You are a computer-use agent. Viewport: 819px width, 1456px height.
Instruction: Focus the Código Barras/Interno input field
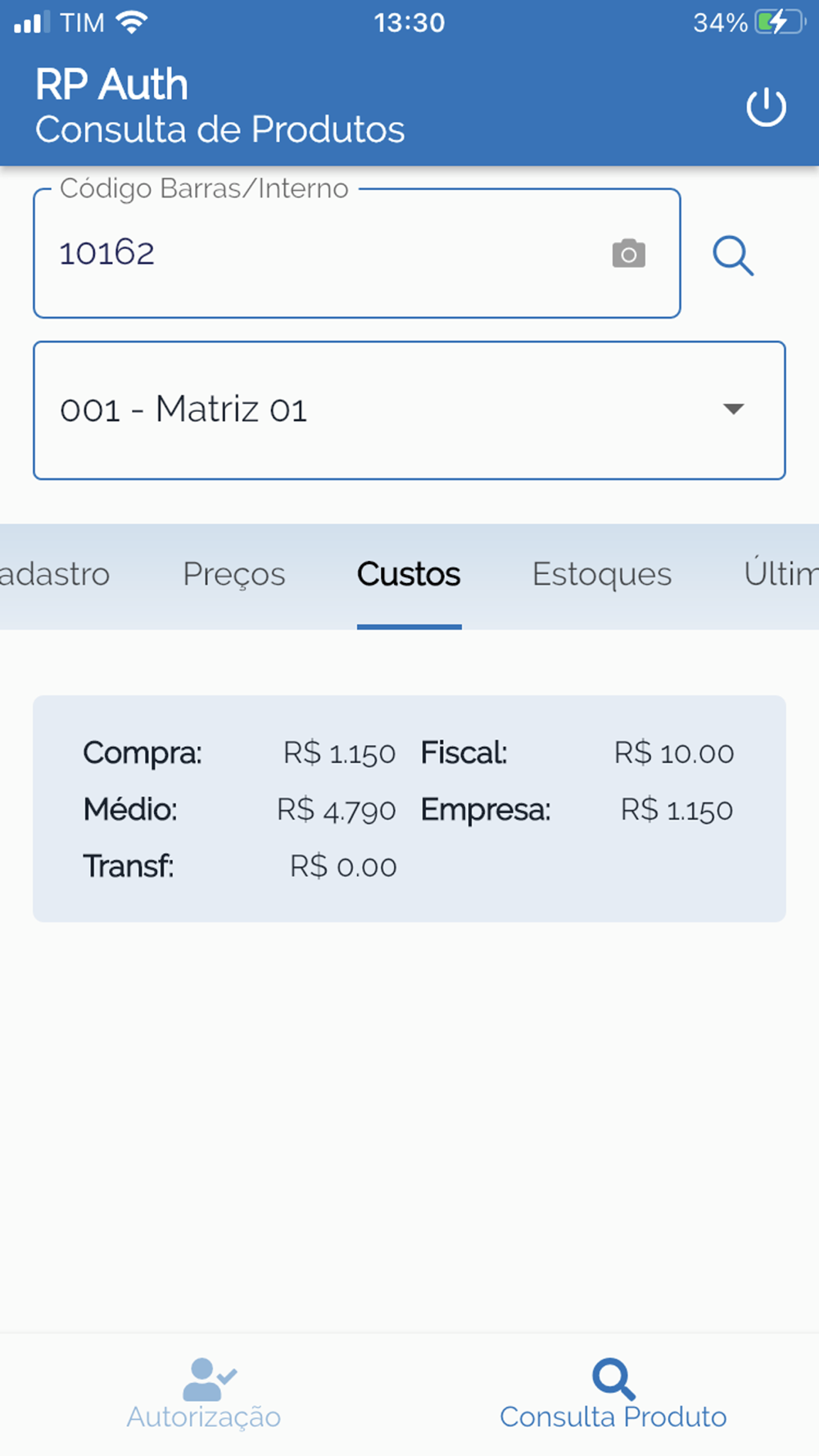[x=319, y=254]
